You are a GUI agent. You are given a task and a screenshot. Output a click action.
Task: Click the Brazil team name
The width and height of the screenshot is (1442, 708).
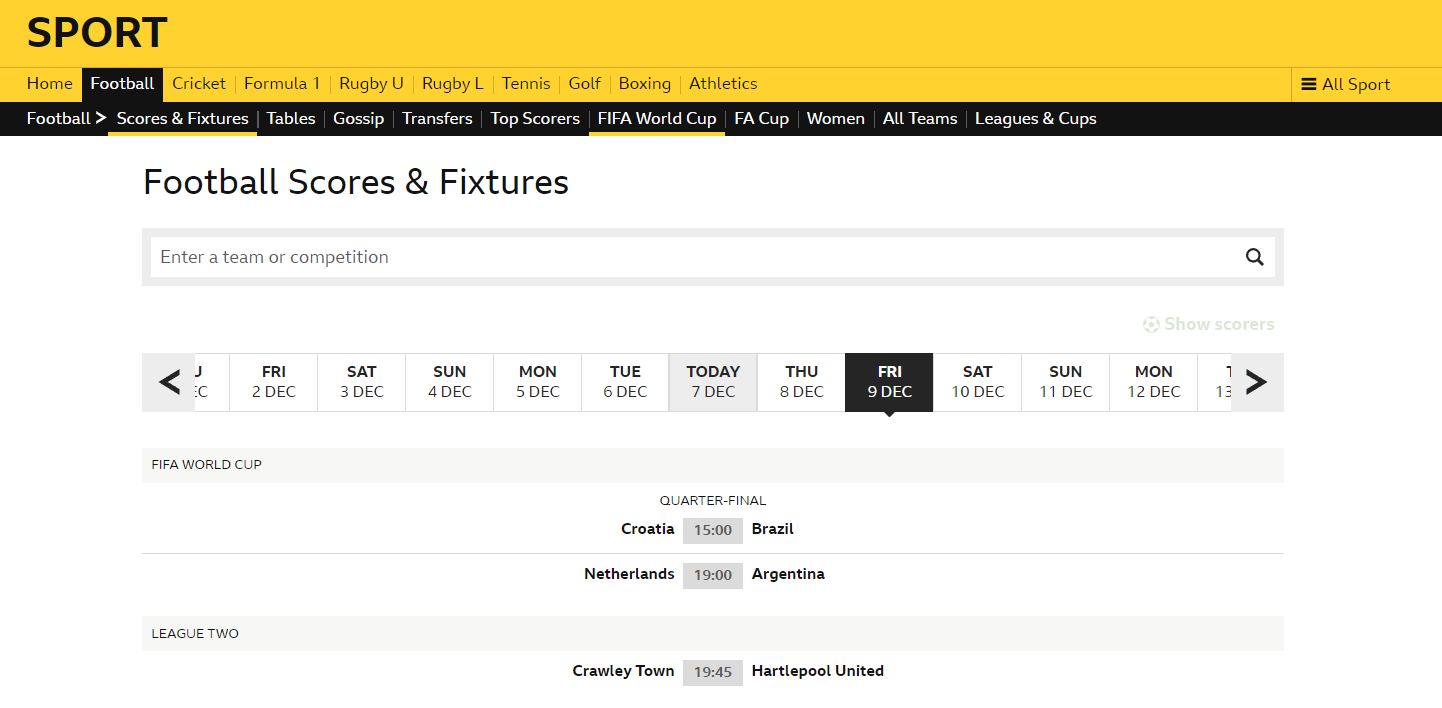(x=773, y=529)
